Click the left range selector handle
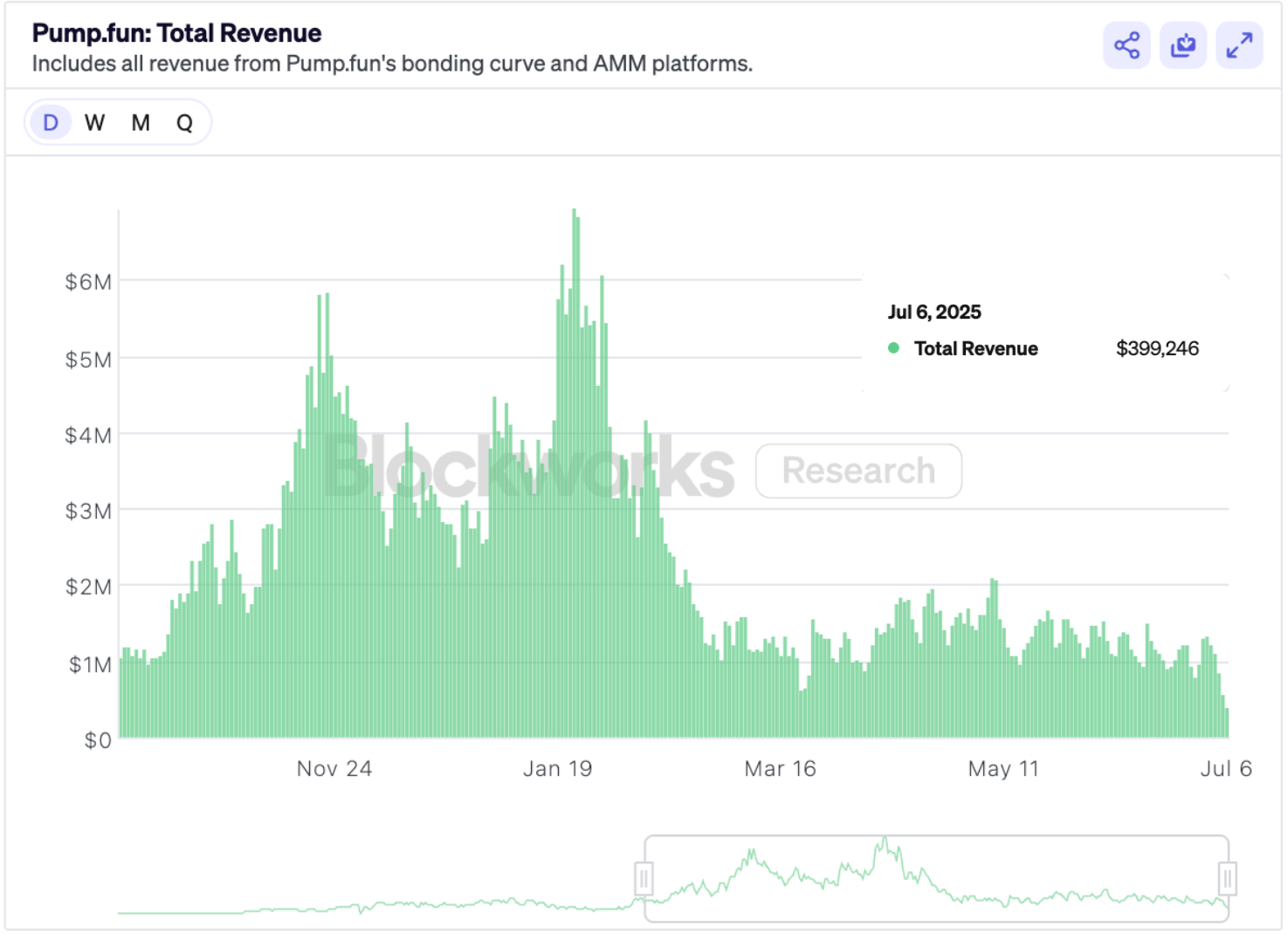The height and width of the screenshot is (935, 1288). (x=644, y=878)
